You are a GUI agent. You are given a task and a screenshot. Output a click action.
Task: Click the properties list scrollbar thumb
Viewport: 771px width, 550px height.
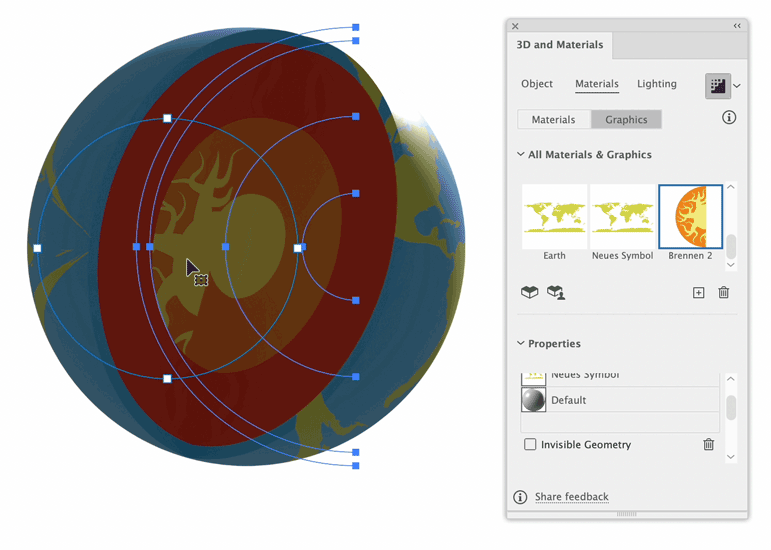click(x=731, y=407)
